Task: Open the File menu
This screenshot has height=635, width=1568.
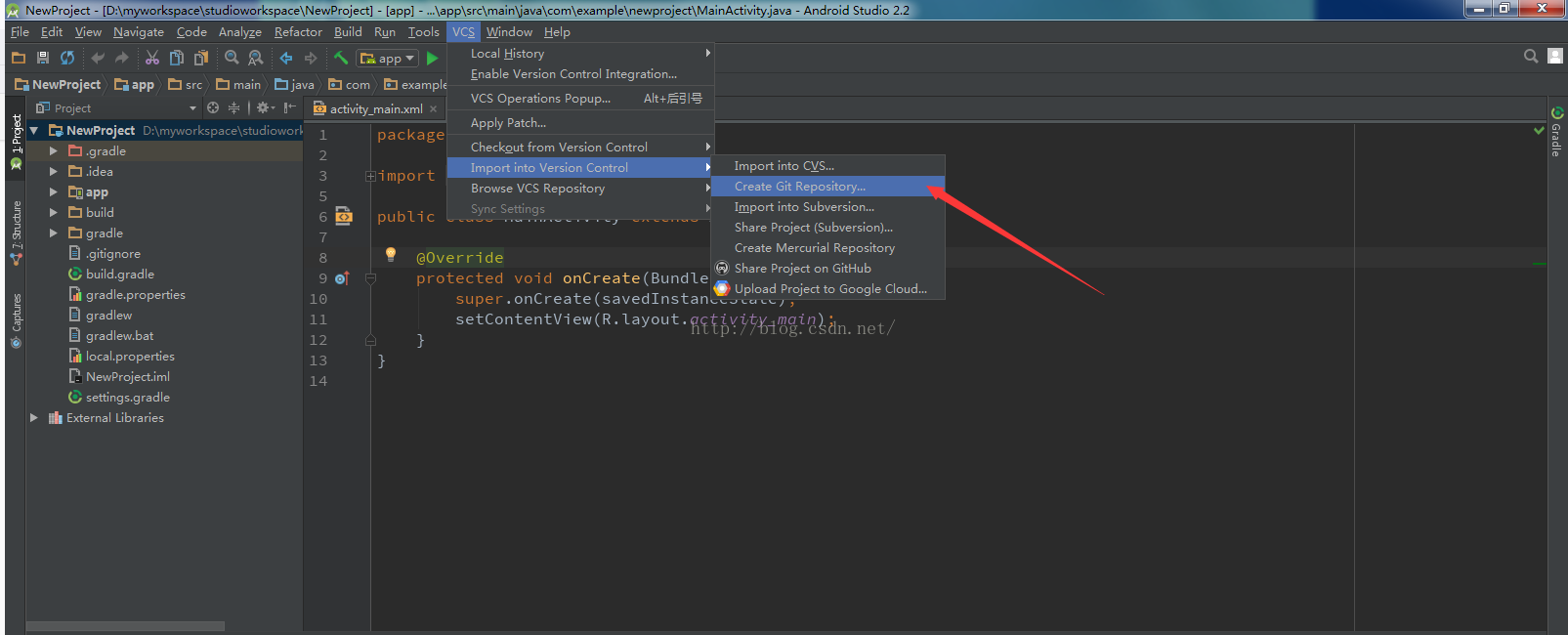Action: tap(20, 32)
